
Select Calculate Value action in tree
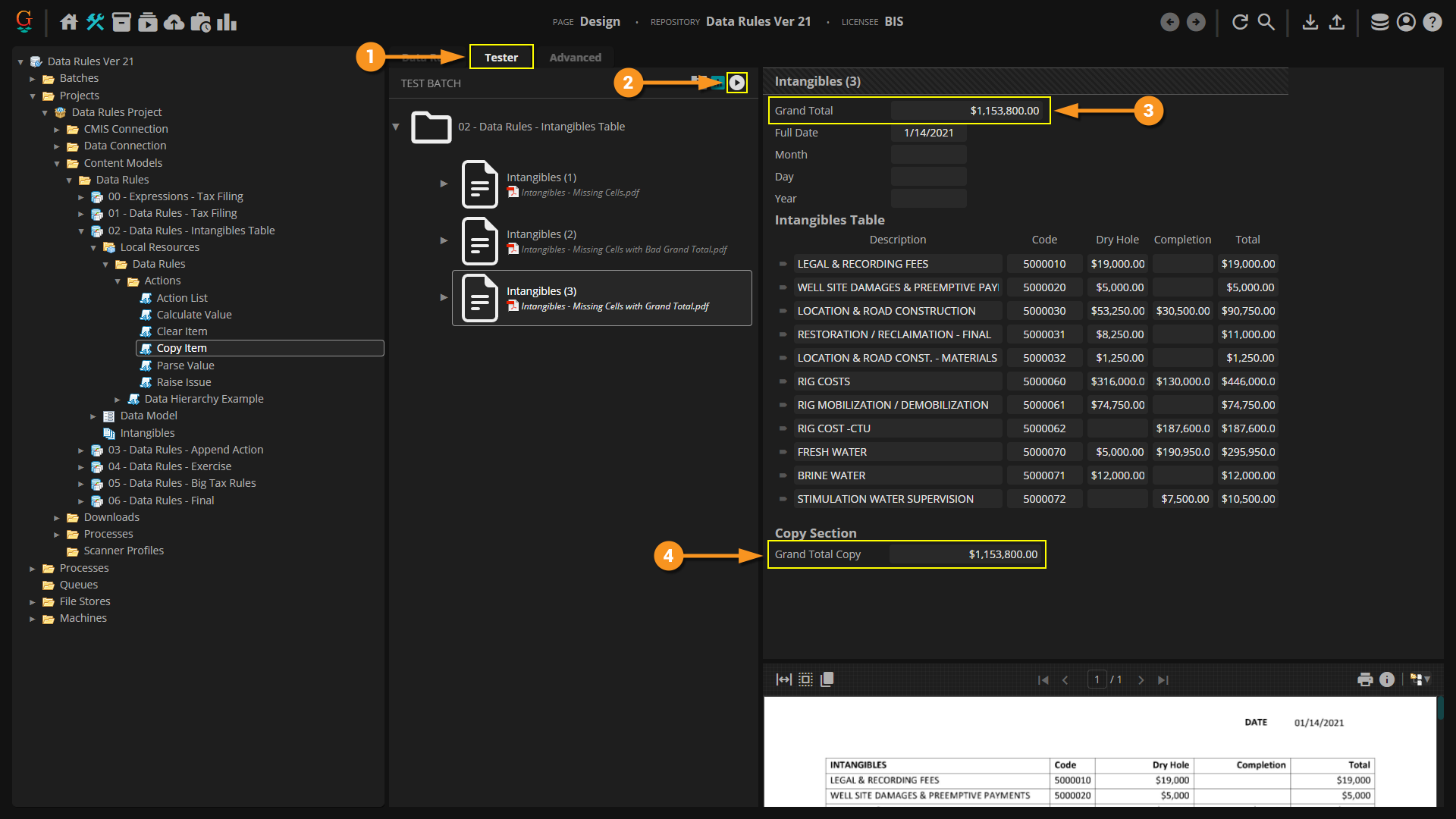coord(193,315)
